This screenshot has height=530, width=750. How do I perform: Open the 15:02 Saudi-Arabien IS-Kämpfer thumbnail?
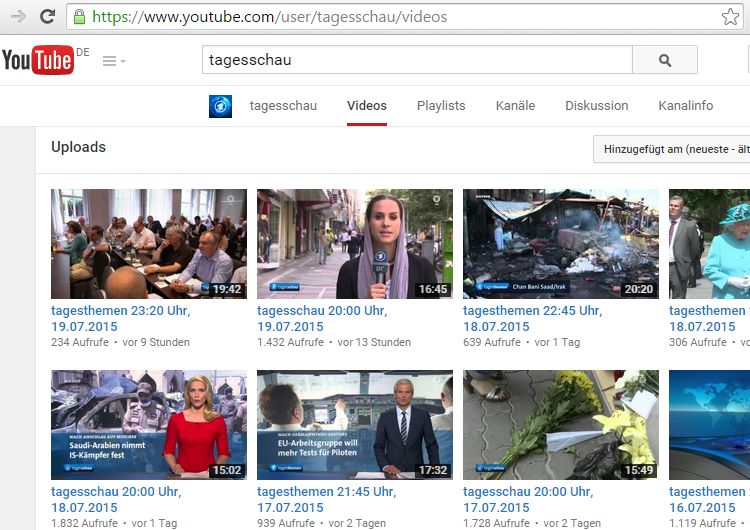click(149, 425)
